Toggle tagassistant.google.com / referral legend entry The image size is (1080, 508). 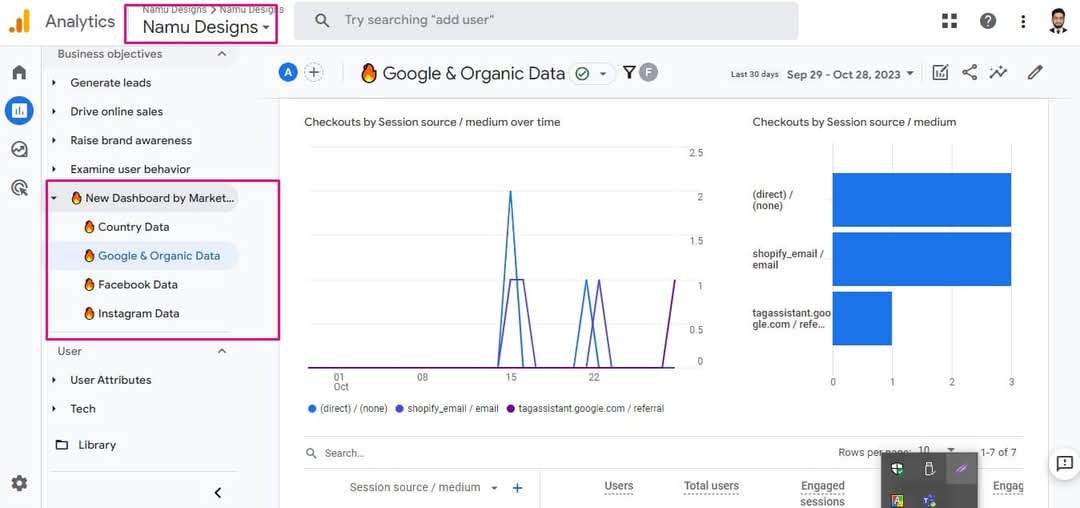(x=585, y=408)
